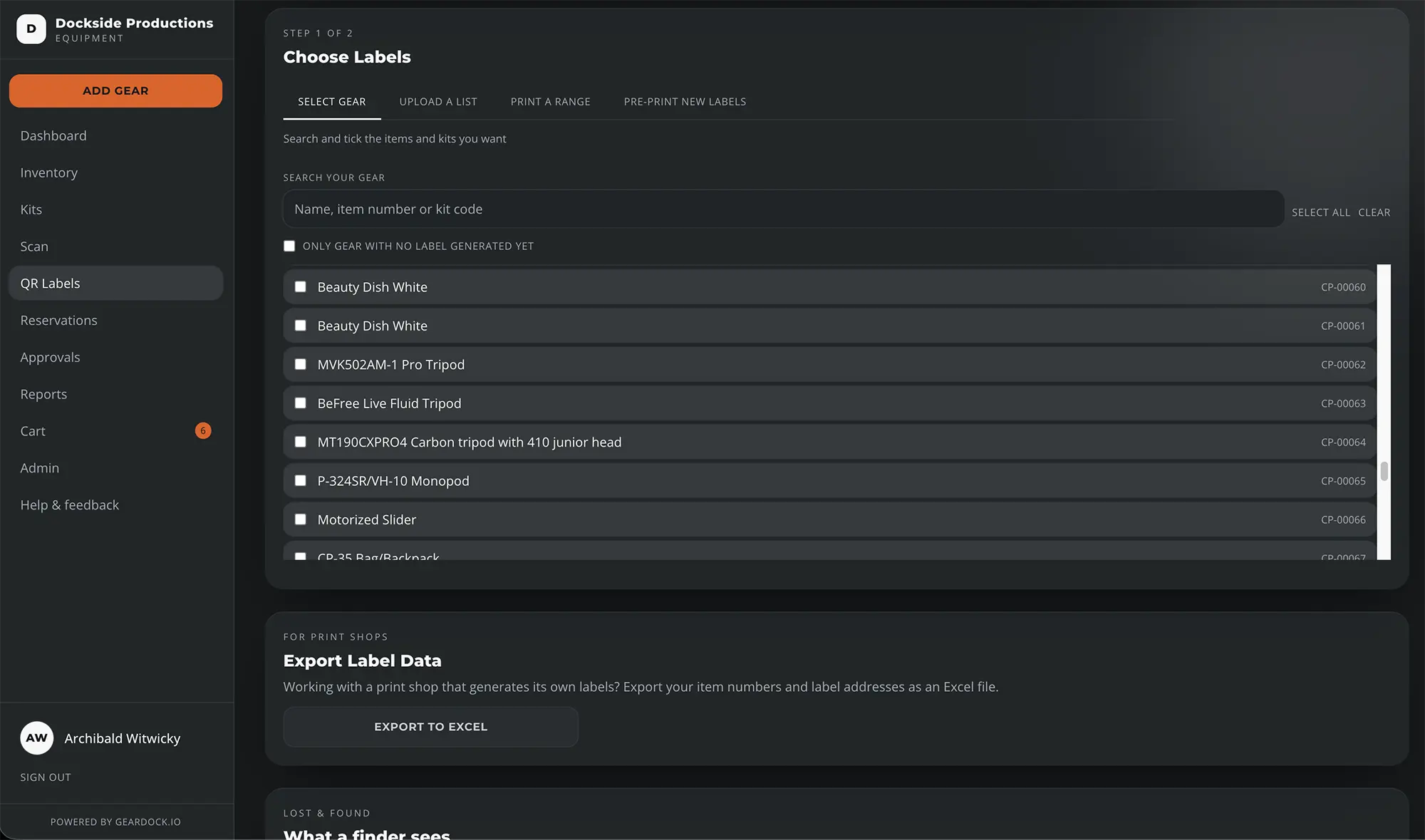Tick the P-324SR/VH-10 Monopod checkbox
The width and height of the screenshot is (1425, 840).
[301, 480]
